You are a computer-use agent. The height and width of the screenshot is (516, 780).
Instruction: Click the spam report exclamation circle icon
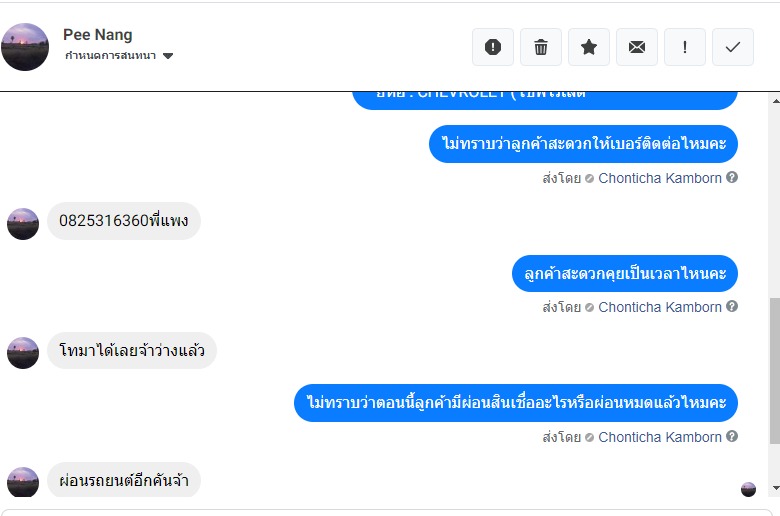coord(493,47)
